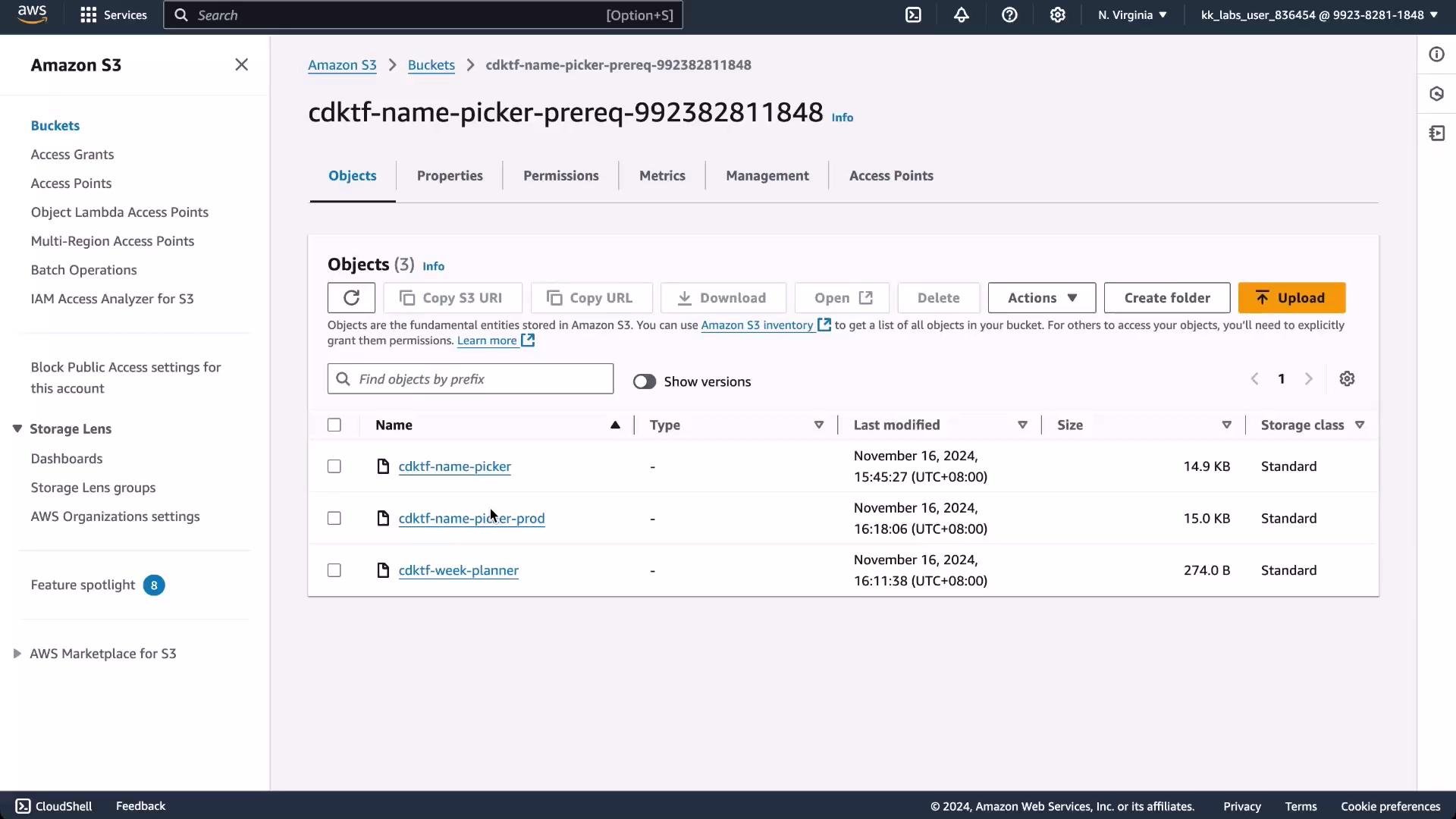The width and height of the screenshot is (1456, 819).
Task: Open the notifications bell
Action: [962, 15]
